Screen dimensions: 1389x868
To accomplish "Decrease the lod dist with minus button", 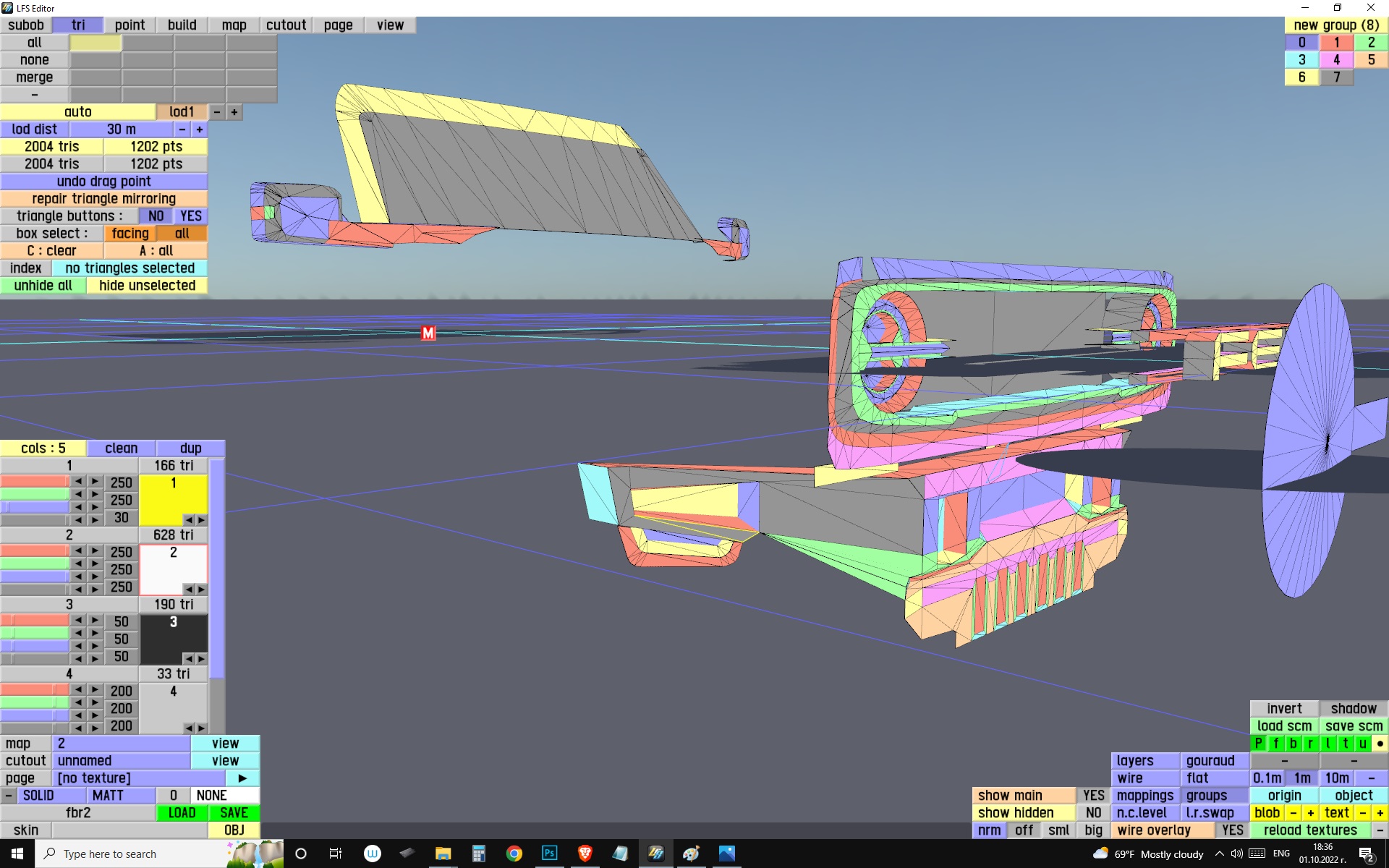I will click(182, 129).
